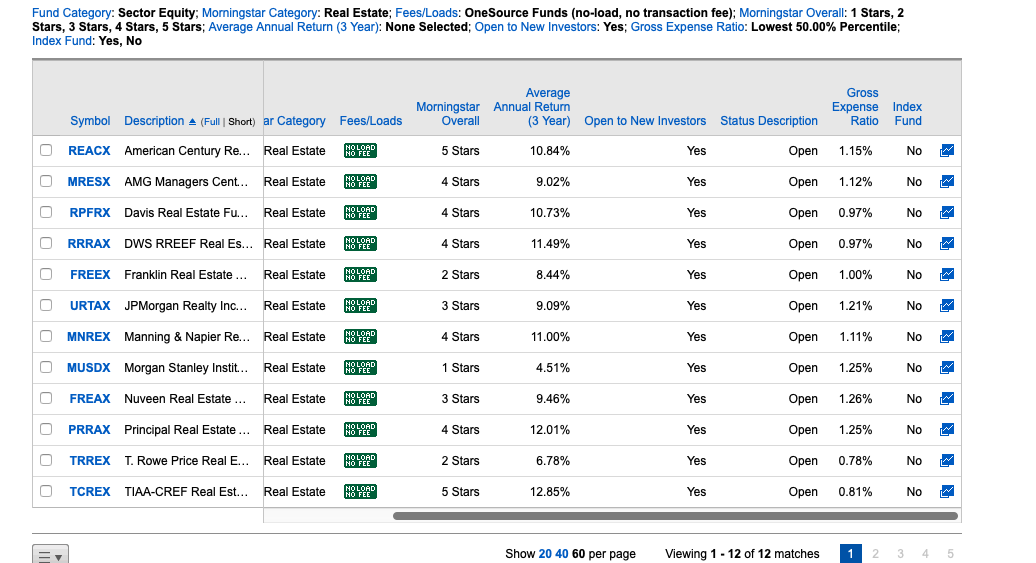Open the chart icon for MRESX
Screen dimensions: 1036x563
(x=947, y=182)
